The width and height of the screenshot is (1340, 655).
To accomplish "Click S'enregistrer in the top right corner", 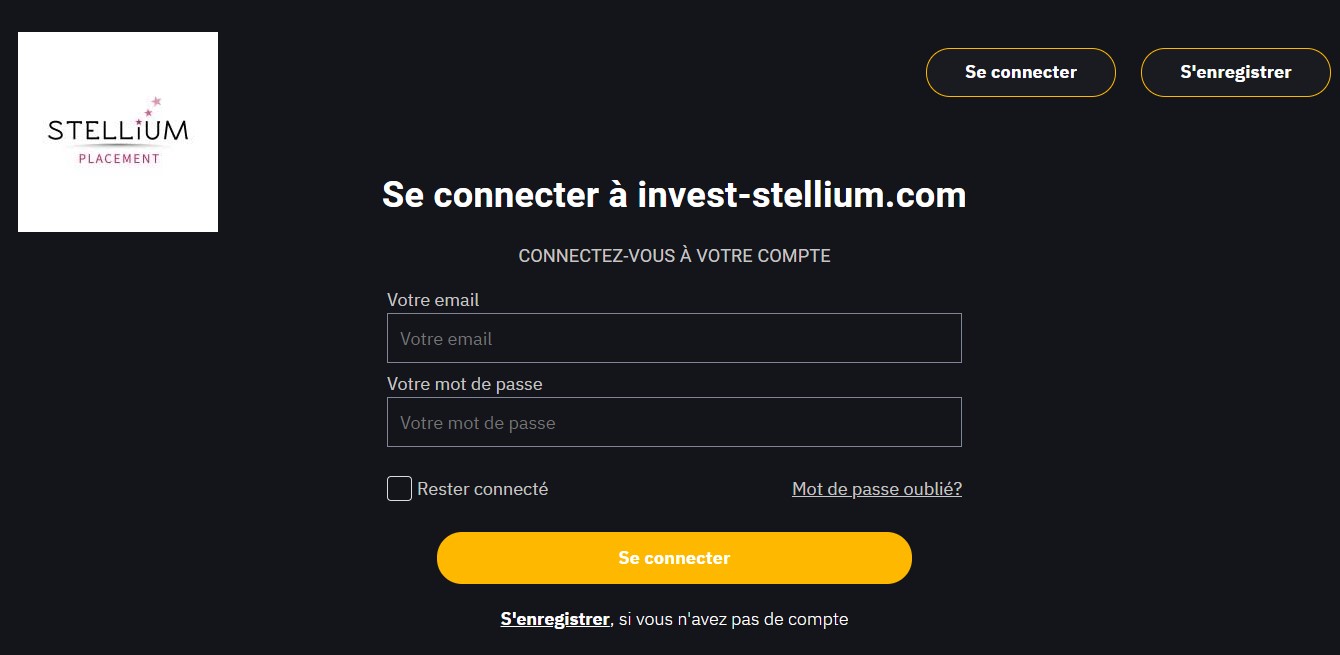I will 1236,72.
